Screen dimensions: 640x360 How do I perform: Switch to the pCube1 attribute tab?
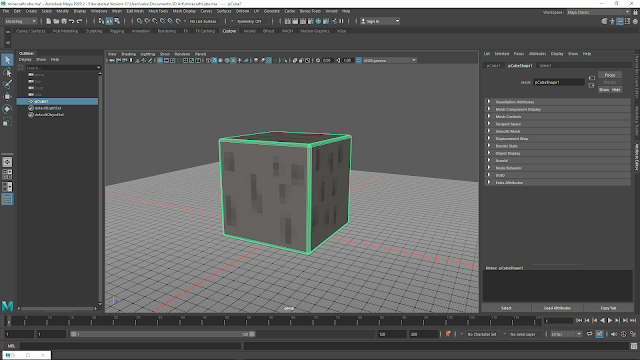click(x=493, y=65)
